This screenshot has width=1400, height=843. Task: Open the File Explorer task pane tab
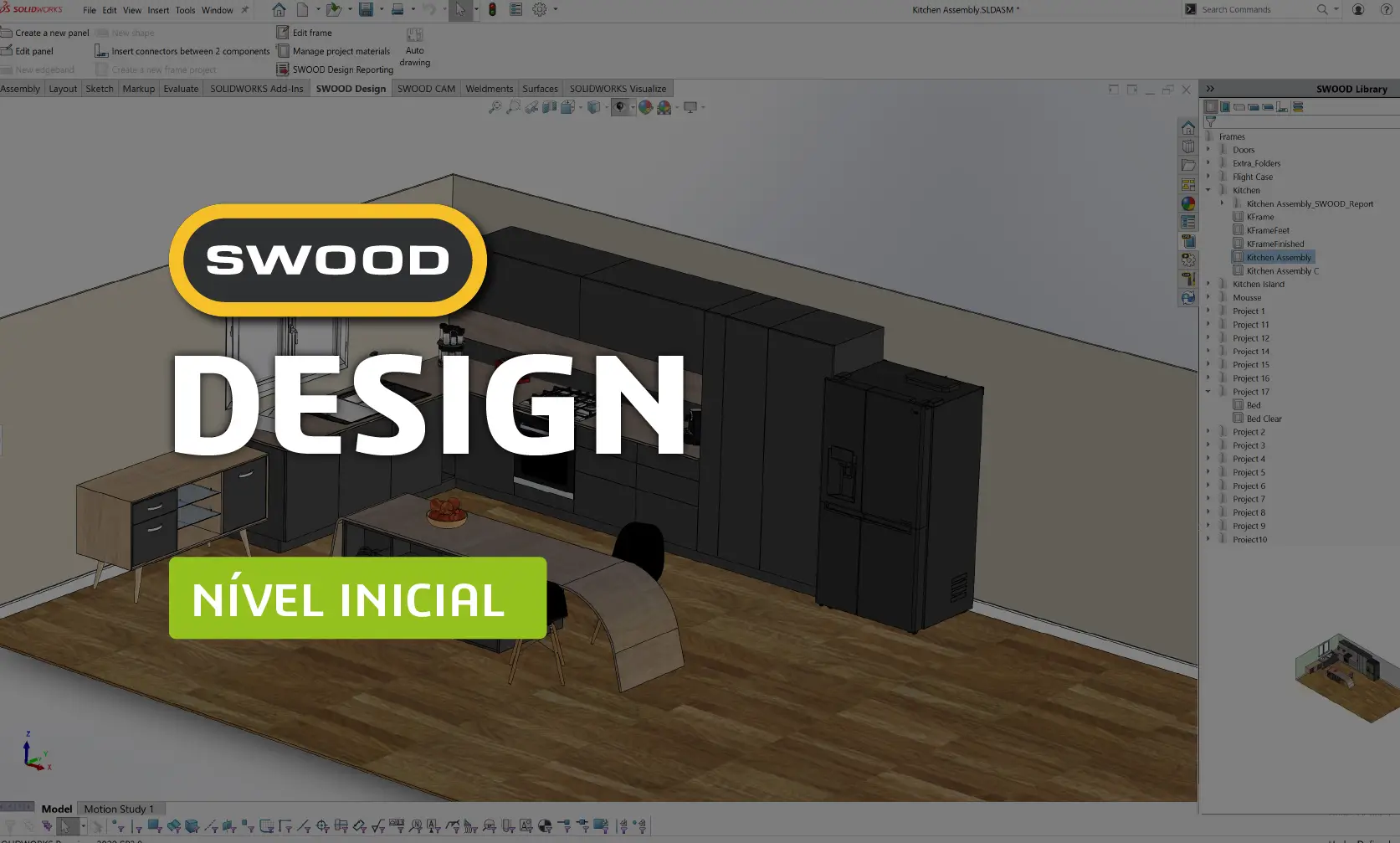pos(1188,166)
